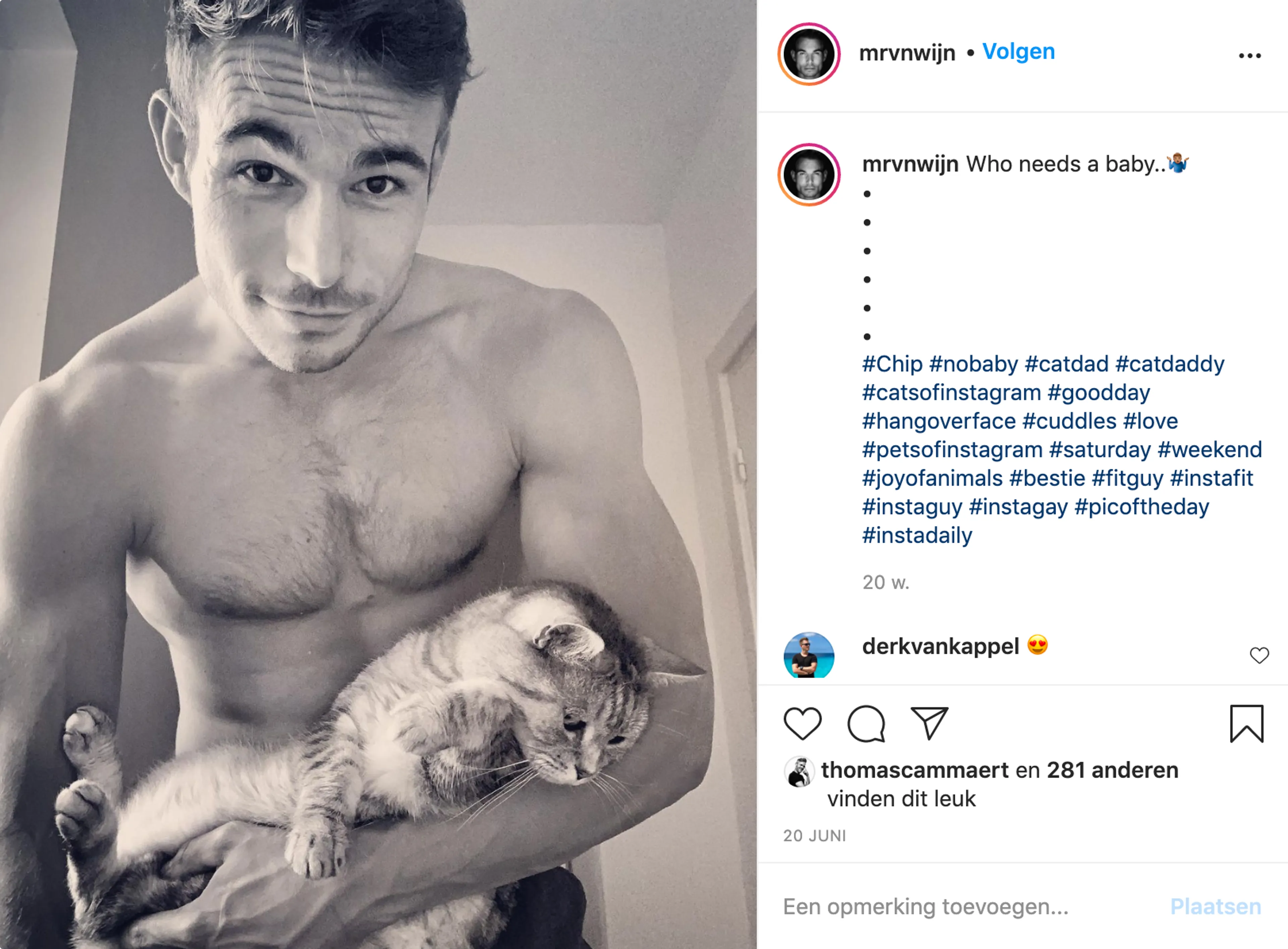The image size is (1288, 949).
Task: Open the comment speech bubble icon
Action: point(866,723)
